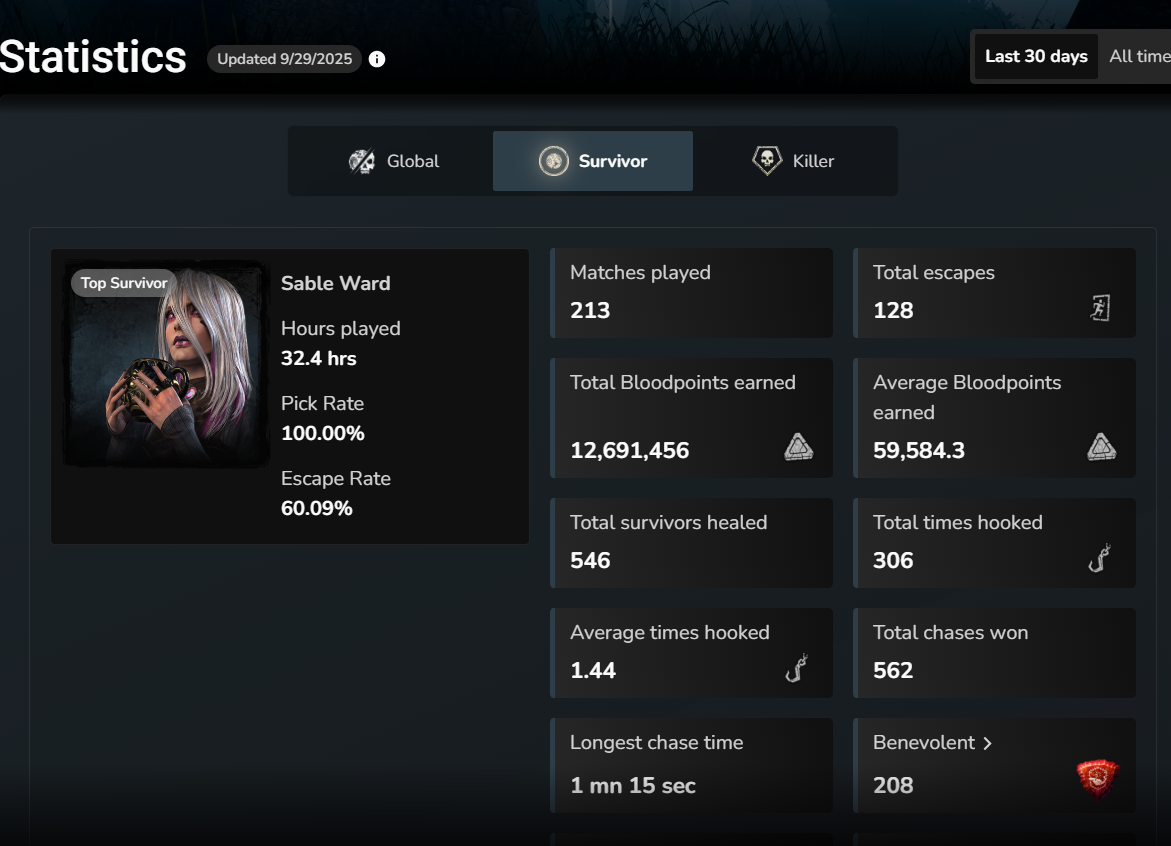
Task: Click the Hours played label
Action: [x=341, y=329]
